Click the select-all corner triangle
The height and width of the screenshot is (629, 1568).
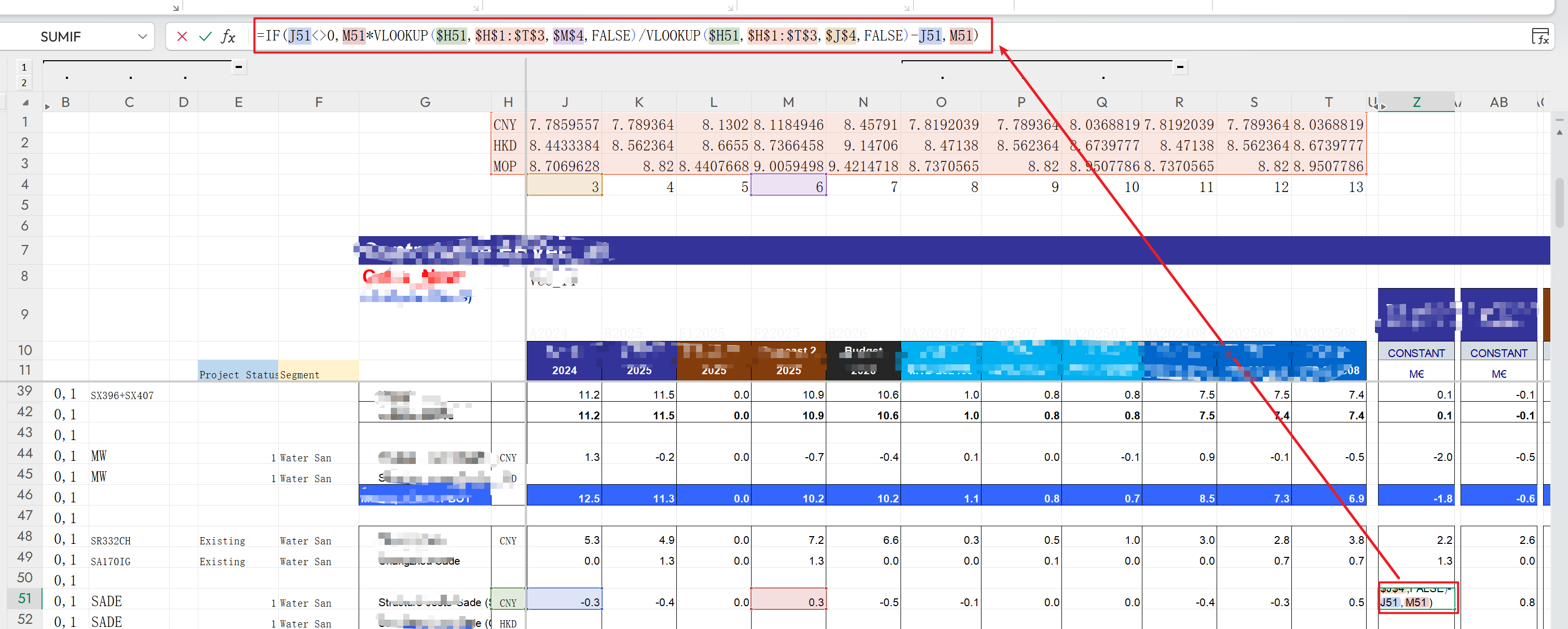click(25, 102)
